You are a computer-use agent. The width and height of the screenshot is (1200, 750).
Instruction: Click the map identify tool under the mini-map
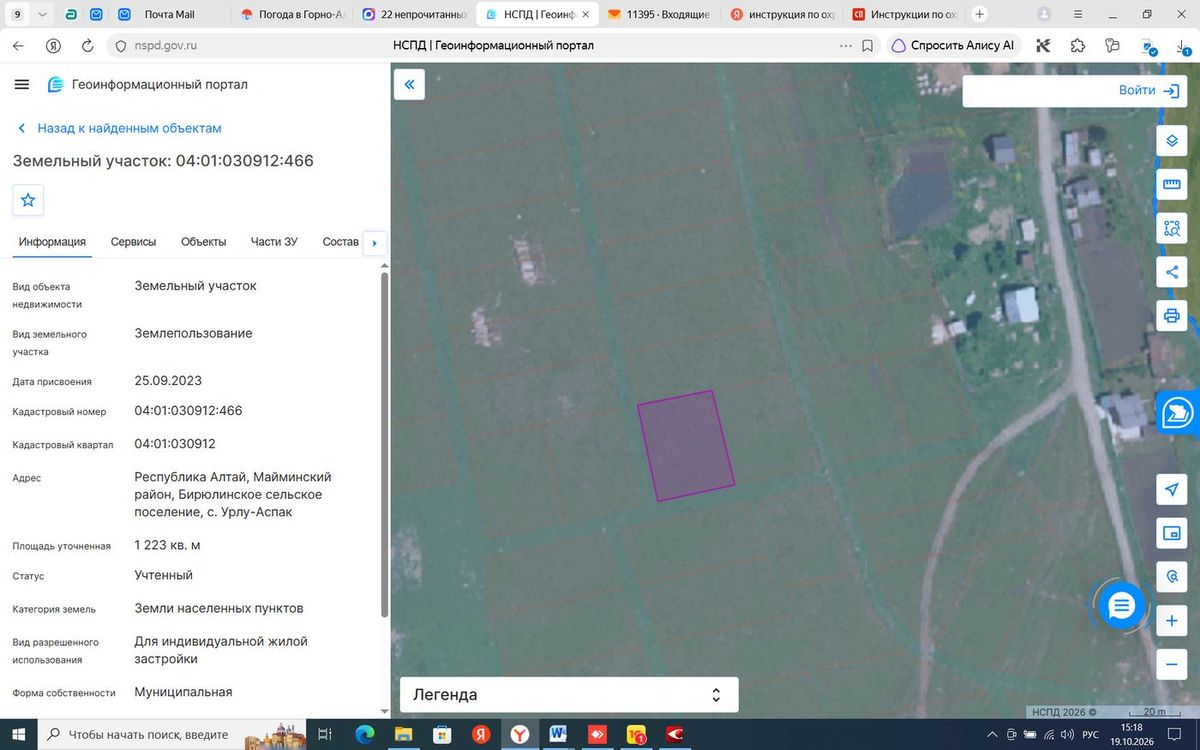coord(1172,577)
